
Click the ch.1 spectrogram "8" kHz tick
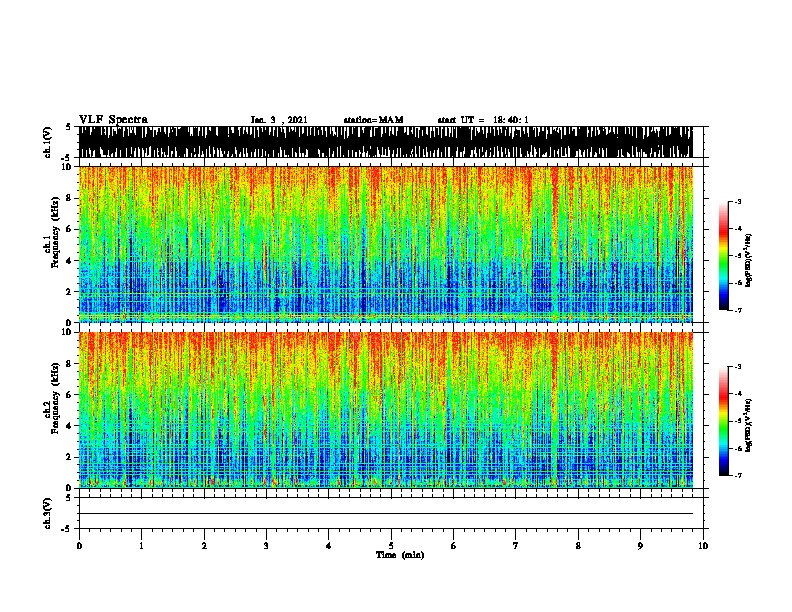(70, 198)
